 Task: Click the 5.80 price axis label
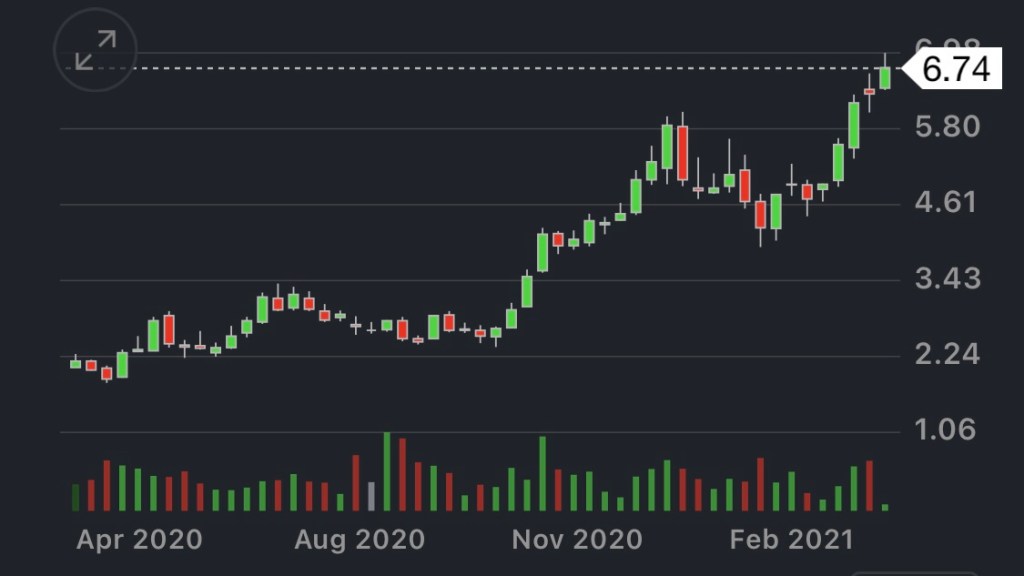(x=946, y=127)
